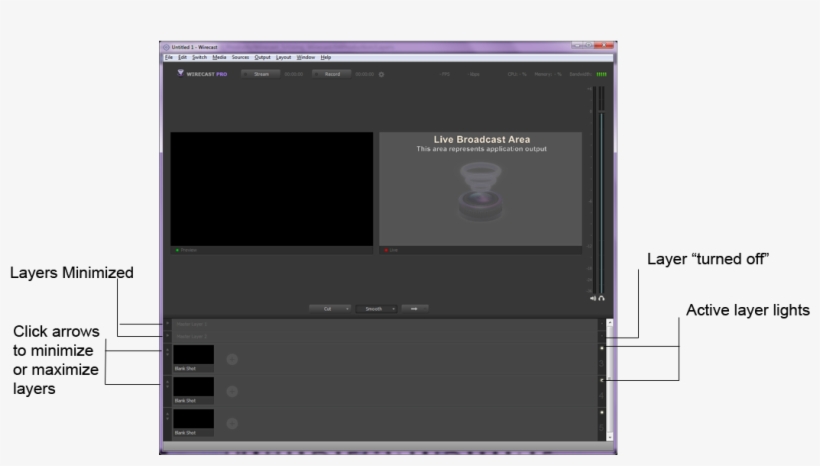Open the Smooth transition dropdown
This screenshot has width=820, height=466.
(x=377, y=308)
